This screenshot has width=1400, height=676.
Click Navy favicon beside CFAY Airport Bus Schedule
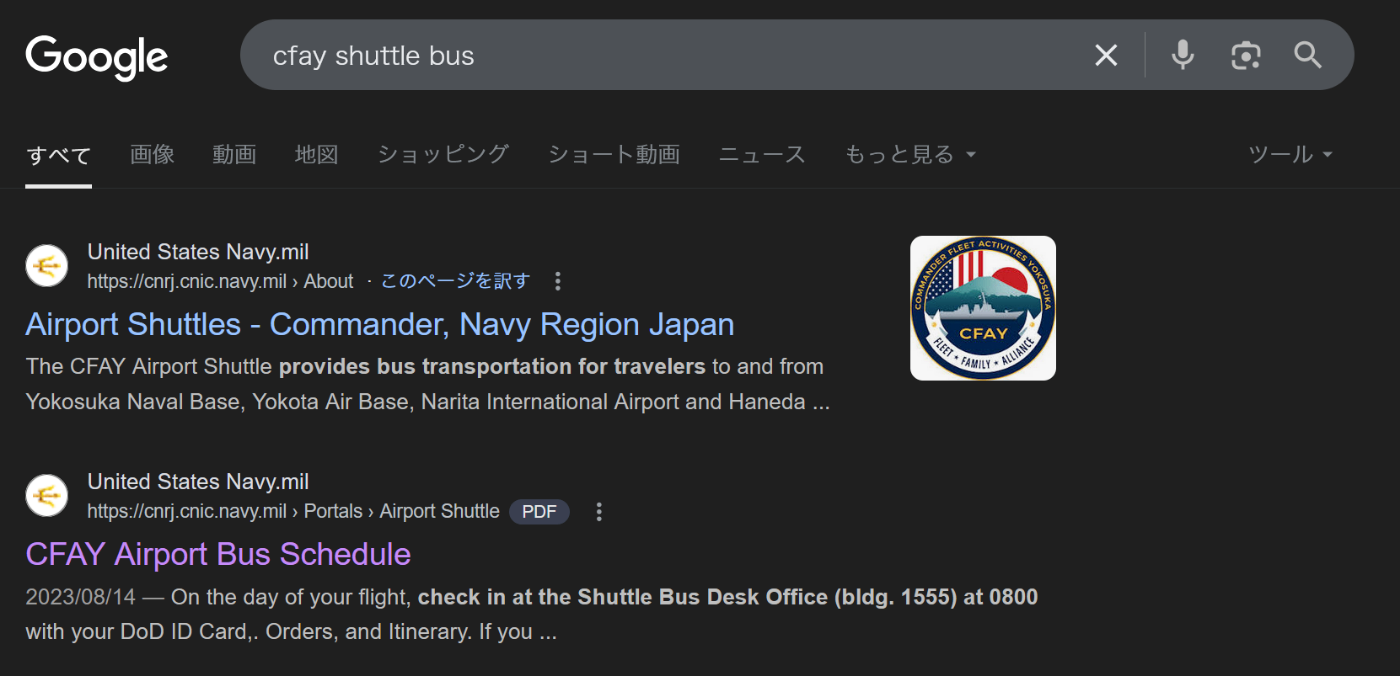pos(46,496)
